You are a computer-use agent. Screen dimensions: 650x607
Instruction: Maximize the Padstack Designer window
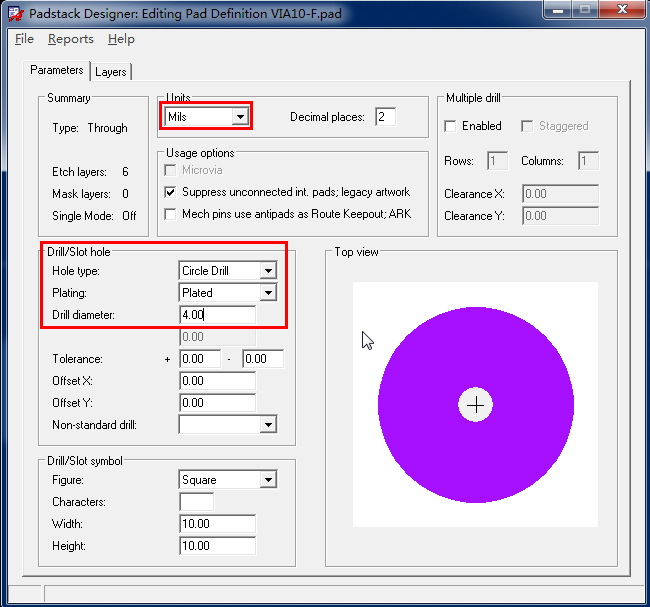(585, 10)
